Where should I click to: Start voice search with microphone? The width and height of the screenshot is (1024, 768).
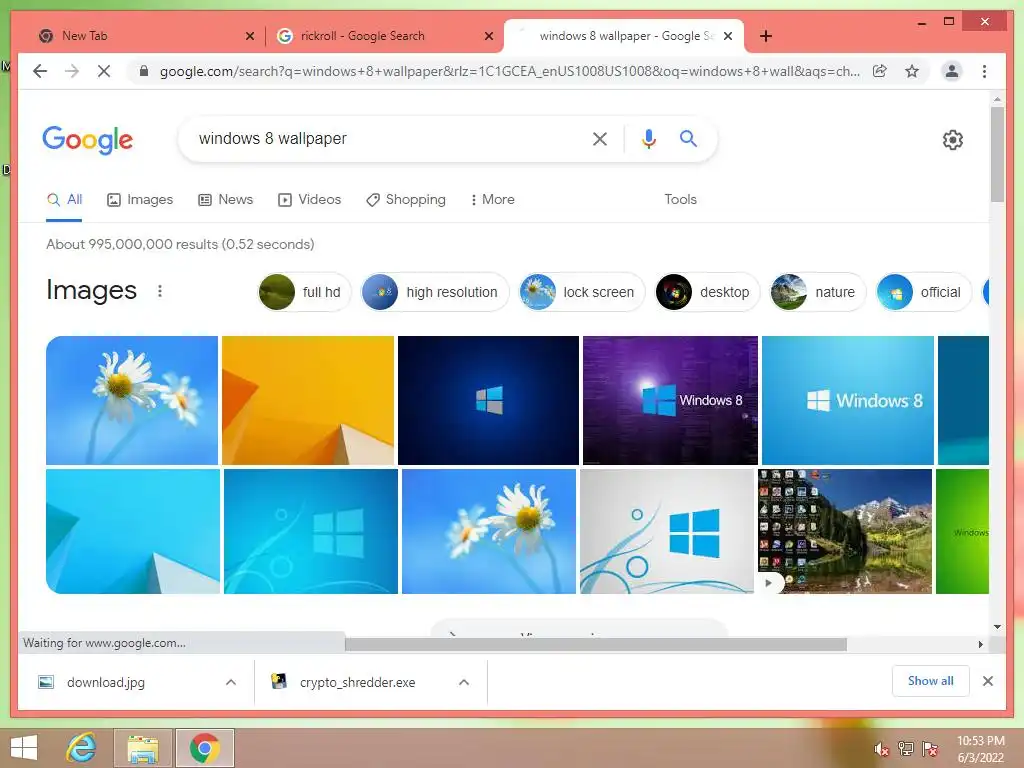pos(648,138)
